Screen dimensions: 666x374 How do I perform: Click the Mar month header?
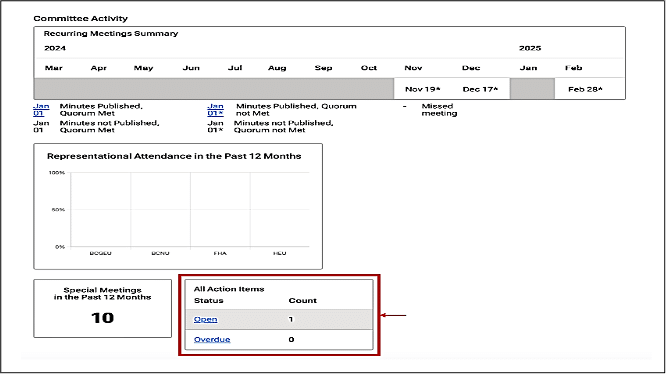tap(54, 68)
